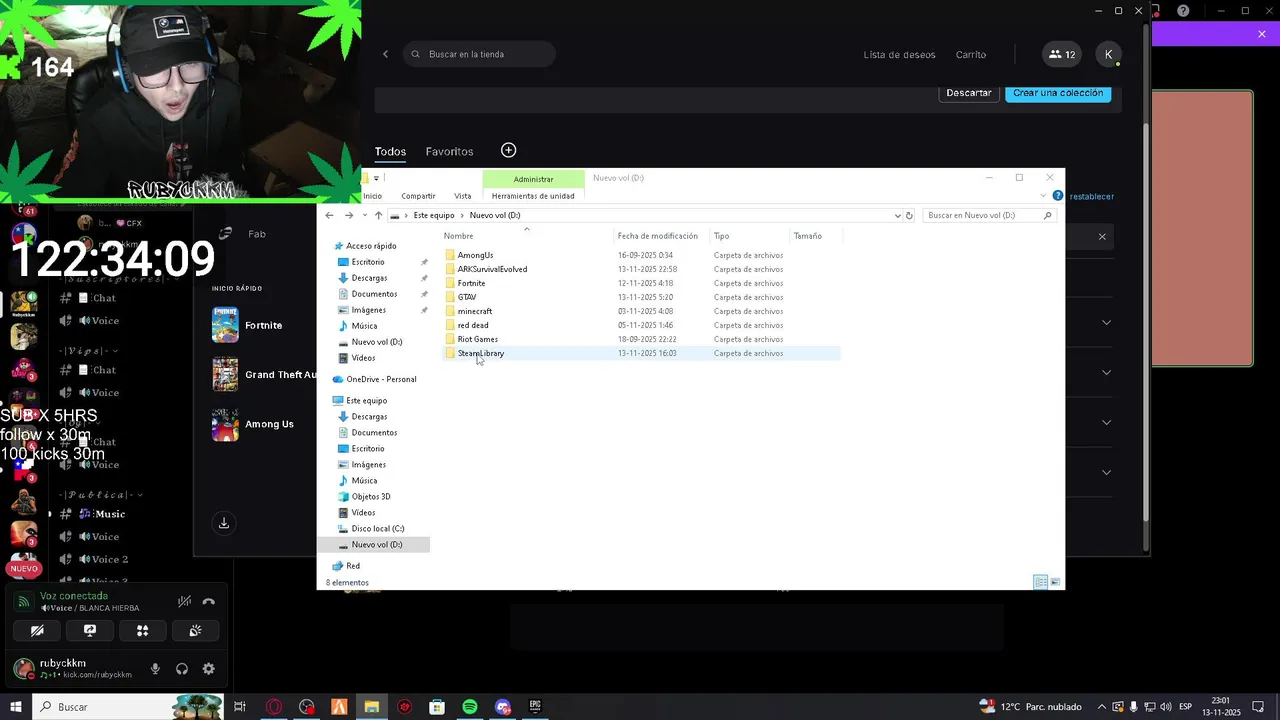
Task: Deafen Discord headphones
Action: click(182, 669)
